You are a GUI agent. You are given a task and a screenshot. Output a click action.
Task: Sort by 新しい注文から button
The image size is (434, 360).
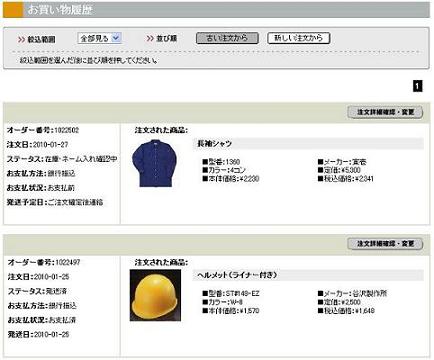pyautogui.click(x=299, y=38)
